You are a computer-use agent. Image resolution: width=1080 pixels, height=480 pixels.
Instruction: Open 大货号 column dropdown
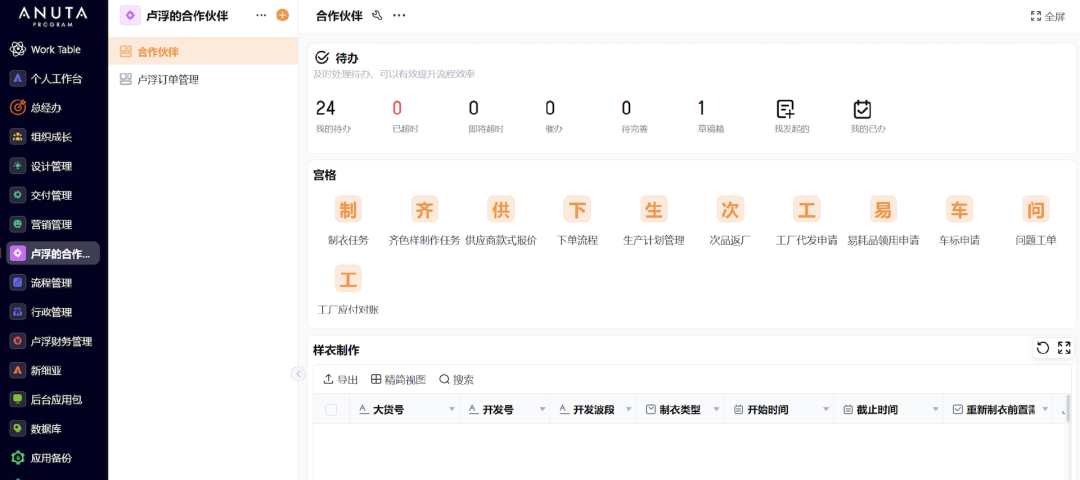pos(452,410)
